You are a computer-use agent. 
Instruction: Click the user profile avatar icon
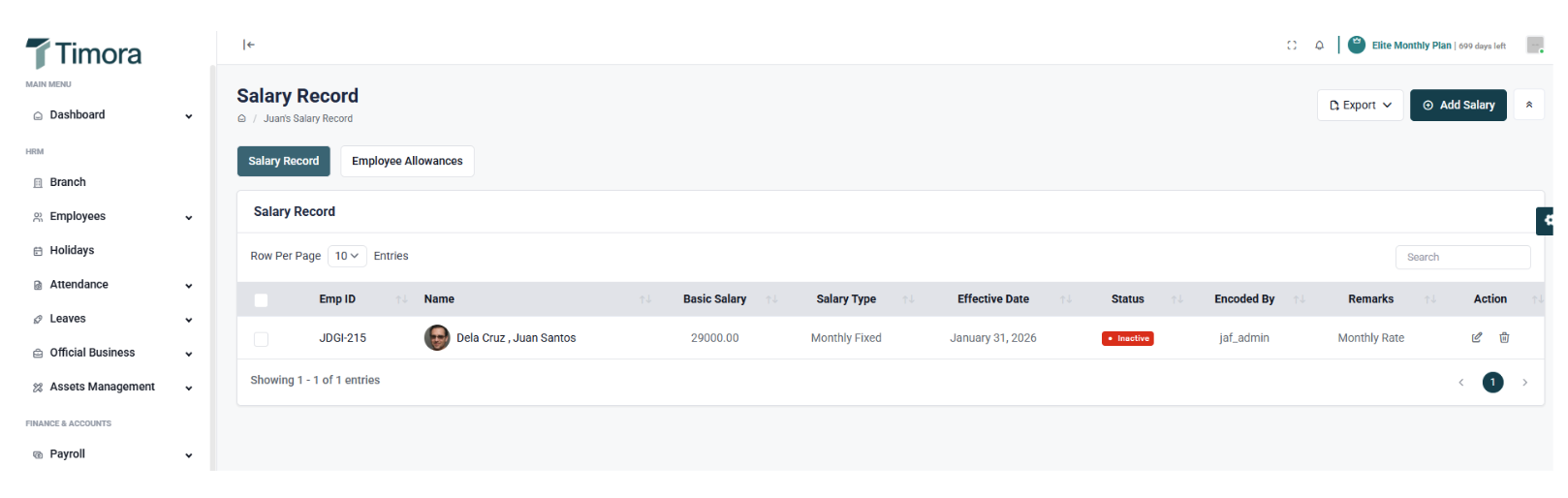(1534, 46)
